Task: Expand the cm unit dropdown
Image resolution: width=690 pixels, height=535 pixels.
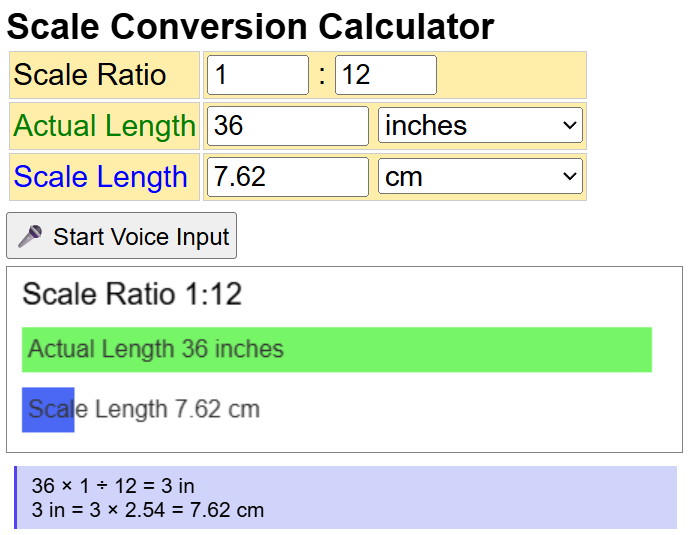Action: coord(480,177)
